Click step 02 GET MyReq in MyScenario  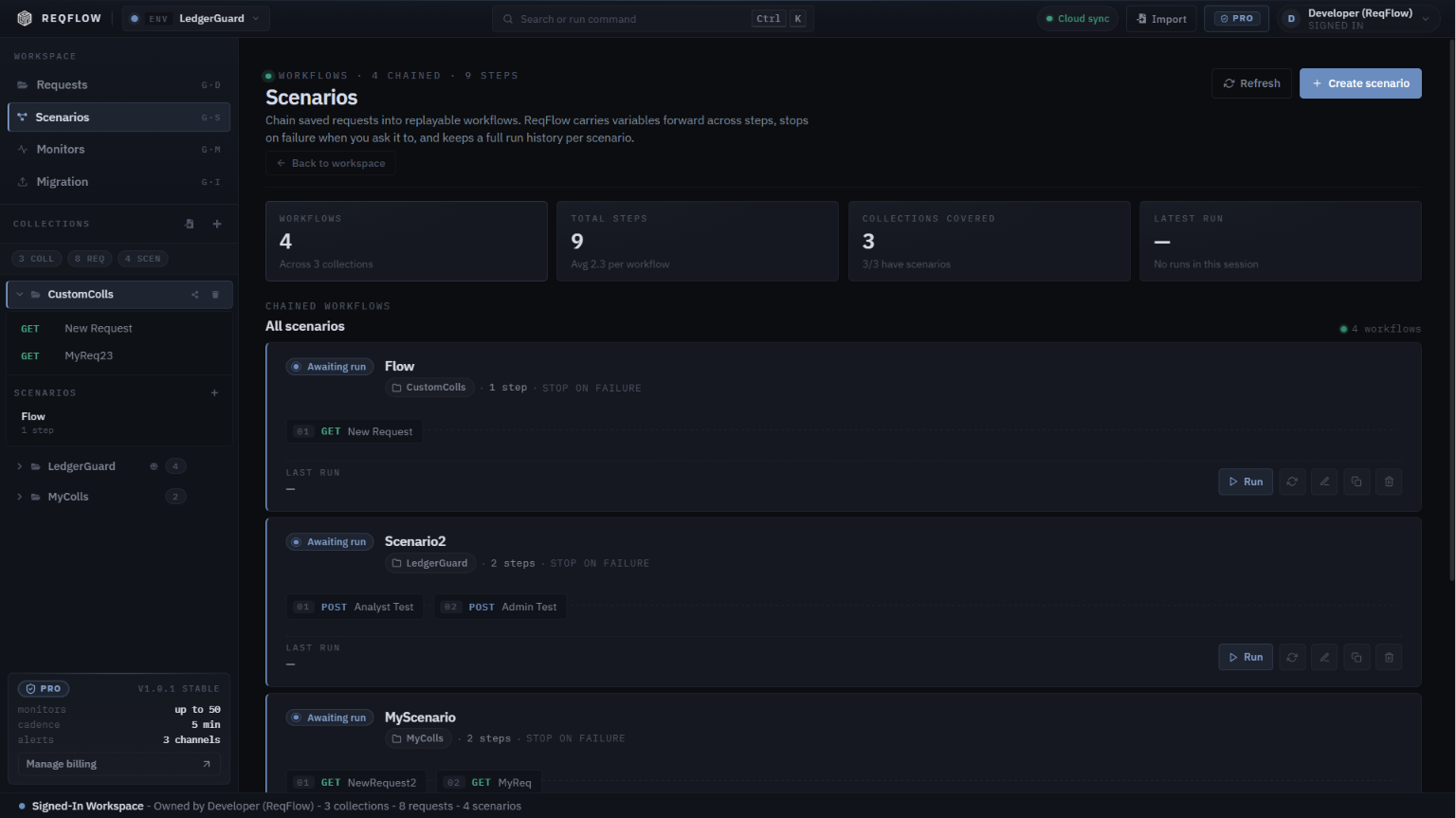tap(489, 782)
